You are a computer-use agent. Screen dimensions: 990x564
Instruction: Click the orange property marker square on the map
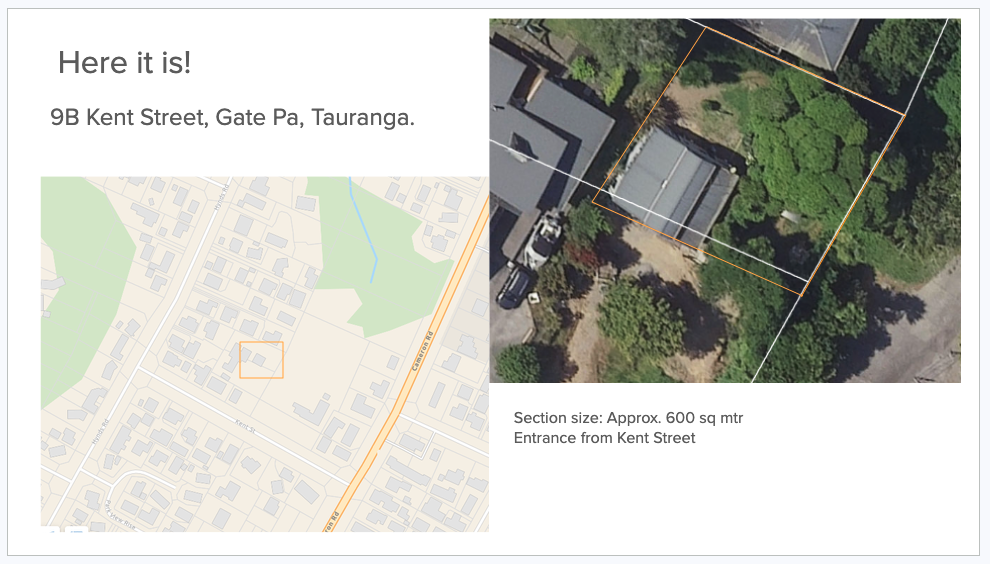click(x=261, y=360)
